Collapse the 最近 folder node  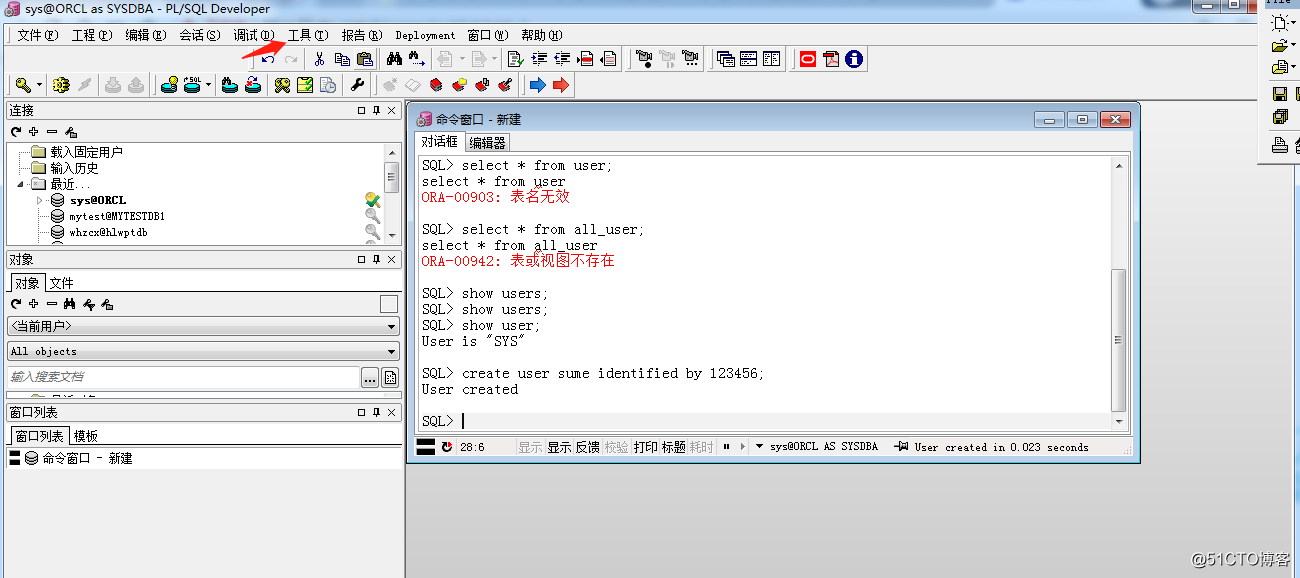coord(21,184)
